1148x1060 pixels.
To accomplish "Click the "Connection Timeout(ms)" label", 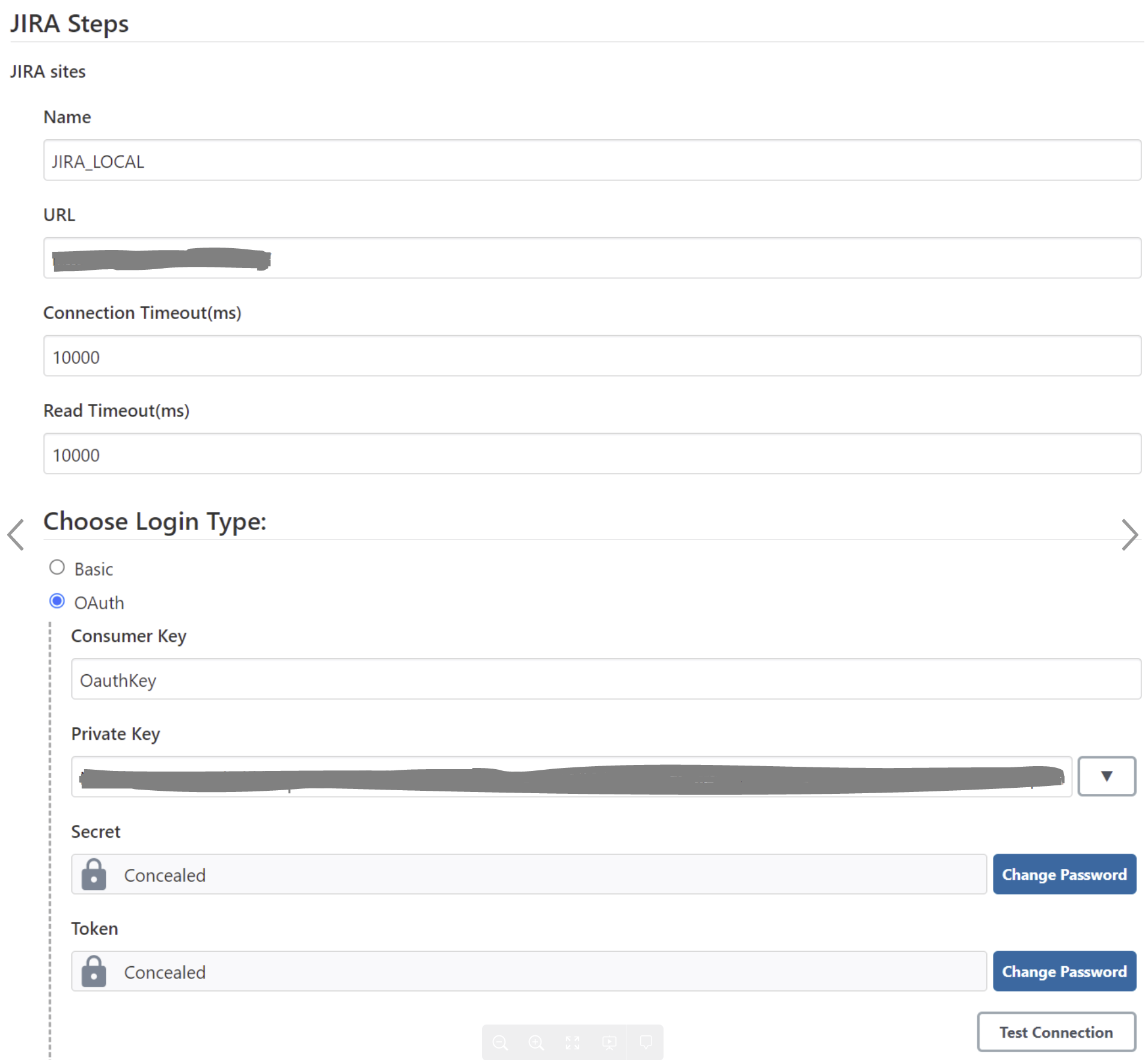I will pyautogui.click(x=142, y=313).
